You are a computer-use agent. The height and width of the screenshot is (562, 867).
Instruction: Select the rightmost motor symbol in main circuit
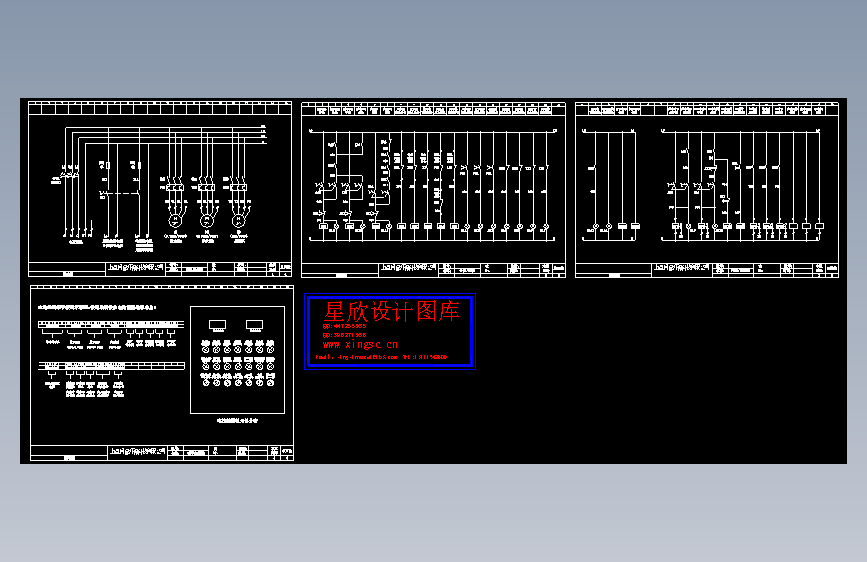click(238, 220)
